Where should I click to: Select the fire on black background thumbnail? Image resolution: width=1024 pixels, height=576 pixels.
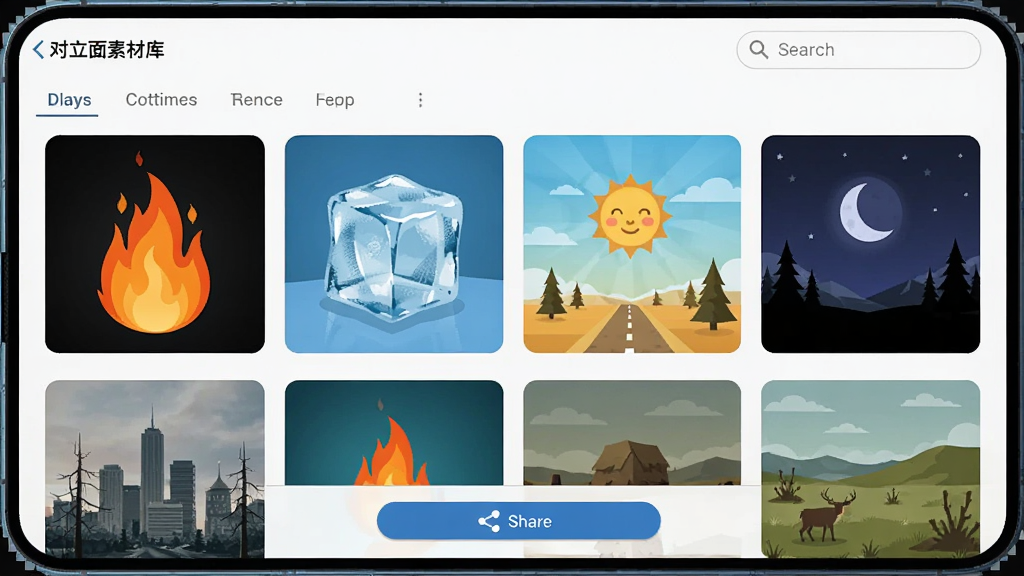[x=155, y=244]
